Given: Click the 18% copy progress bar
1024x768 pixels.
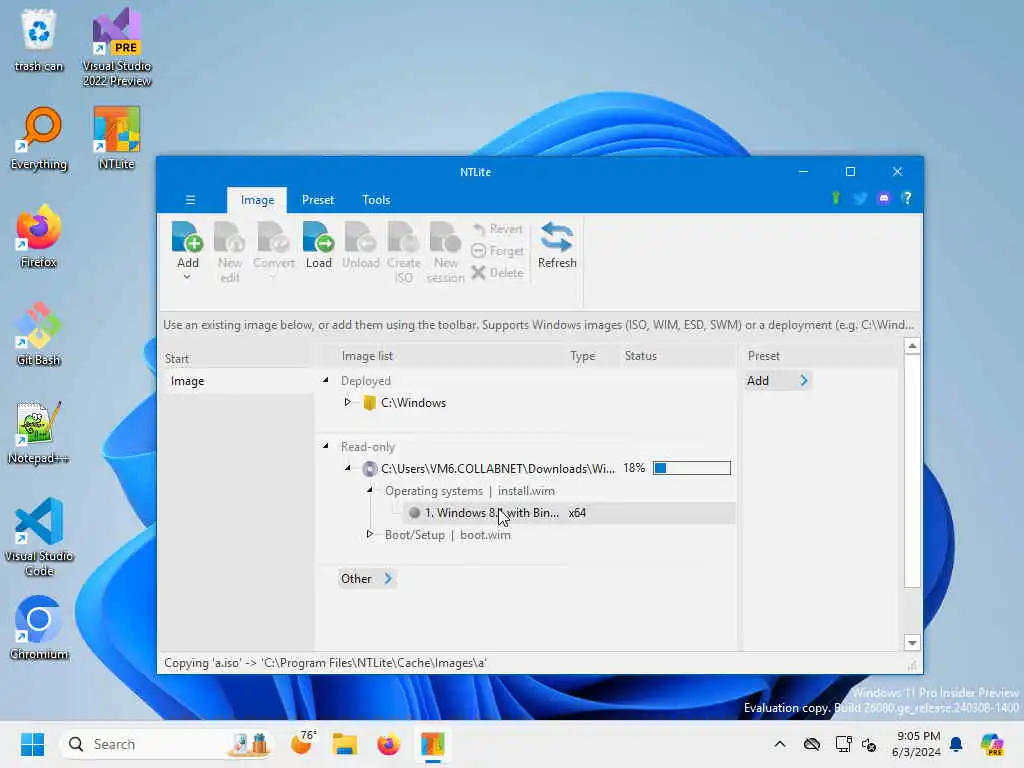Looking at the screenshot, I should (x=692, y=468).
